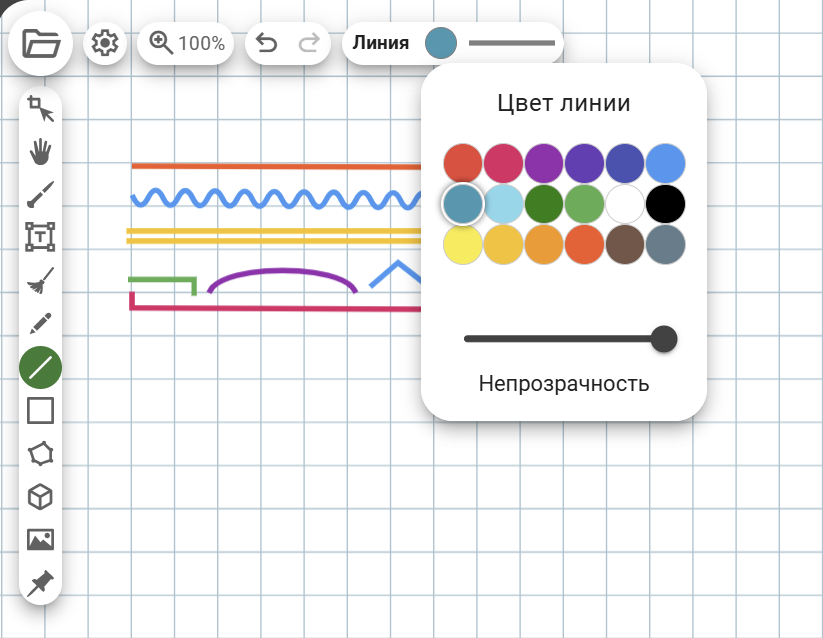The height and width of the screenshot is (638, 823).
Task: Select the 3D cube tool
Action: point(41,497)
